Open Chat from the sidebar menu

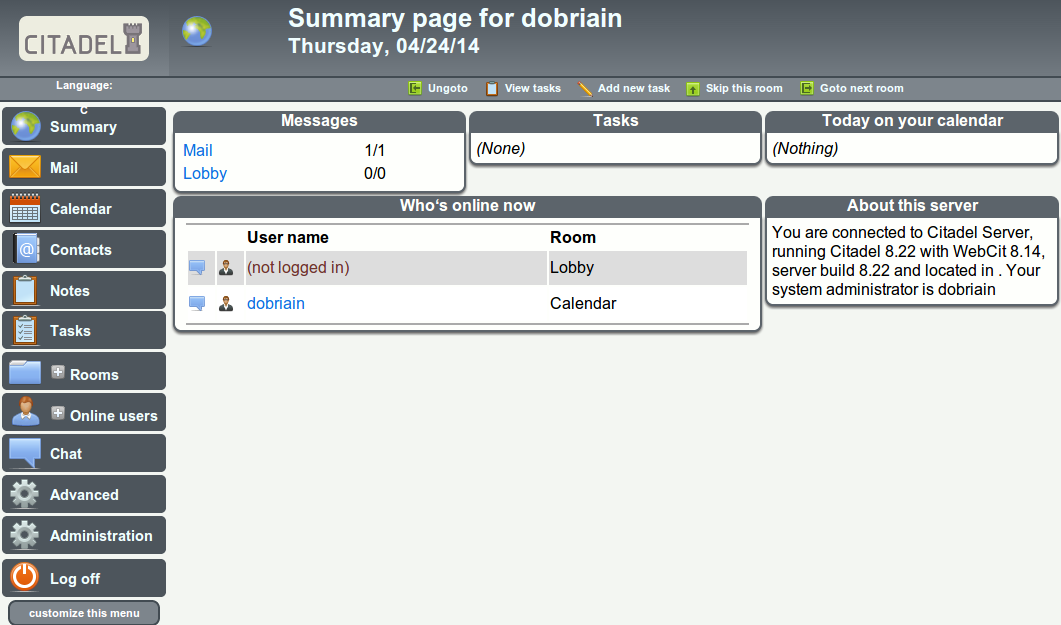(x=84, y=453)
